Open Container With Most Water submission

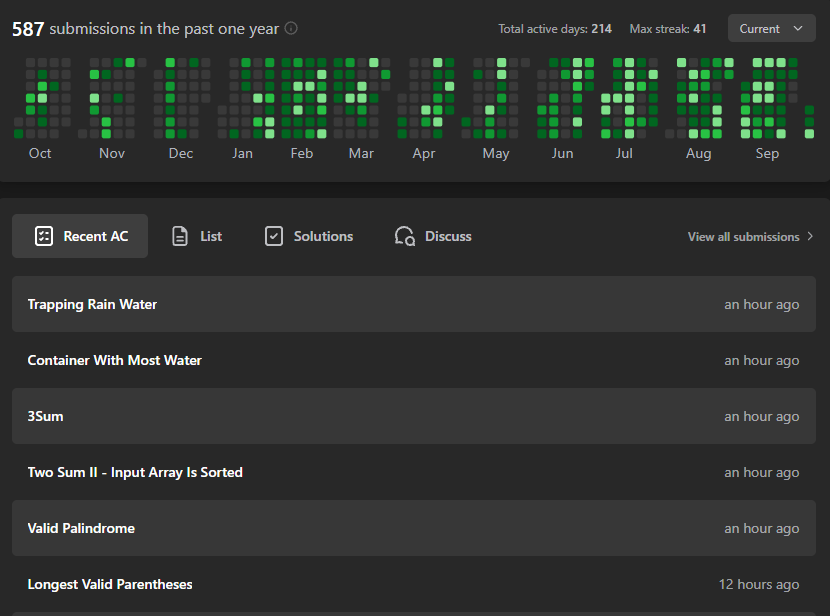click(414, 360)
